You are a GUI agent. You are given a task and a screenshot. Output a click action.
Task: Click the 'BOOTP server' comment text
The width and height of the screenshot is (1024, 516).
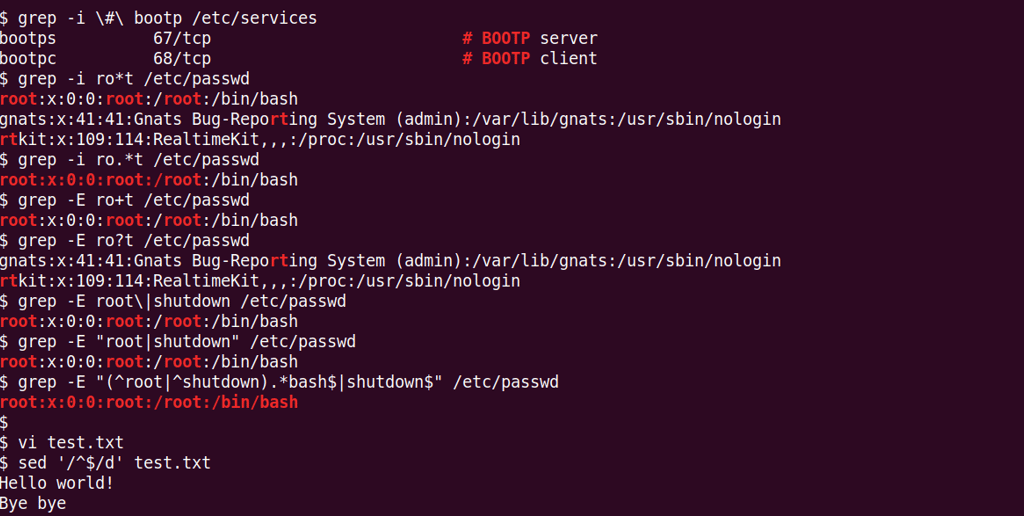click(x=539, y=38)
